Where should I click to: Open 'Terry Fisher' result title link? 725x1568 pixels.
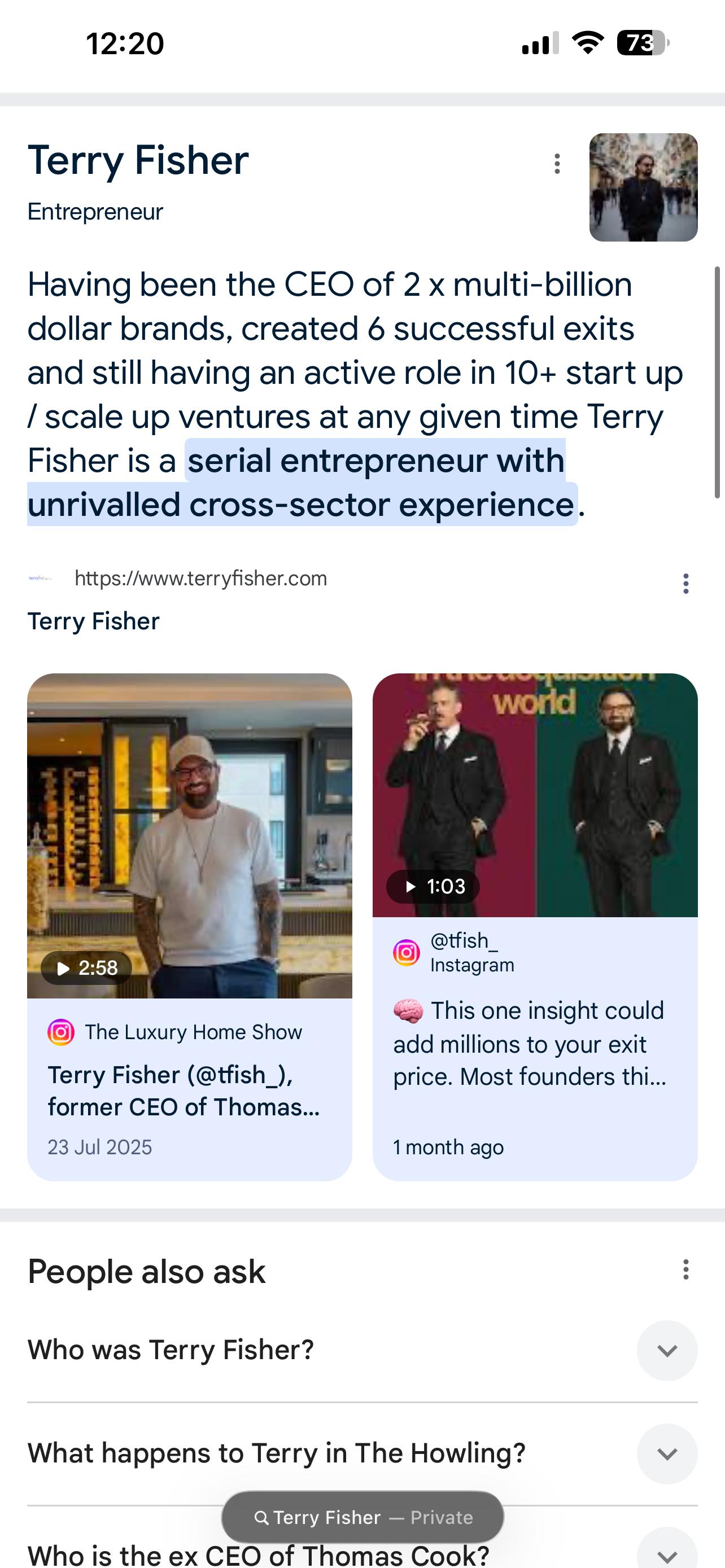(x=94, y=621)
